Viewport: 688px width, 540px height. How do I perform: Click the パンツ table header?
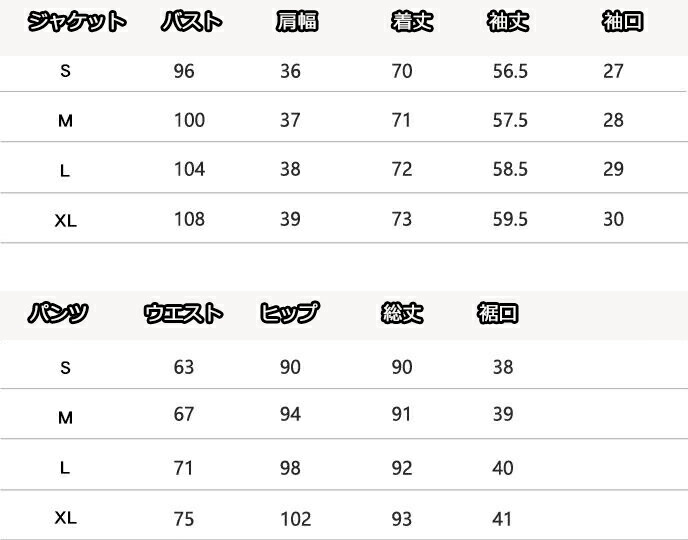pos(58,314)
